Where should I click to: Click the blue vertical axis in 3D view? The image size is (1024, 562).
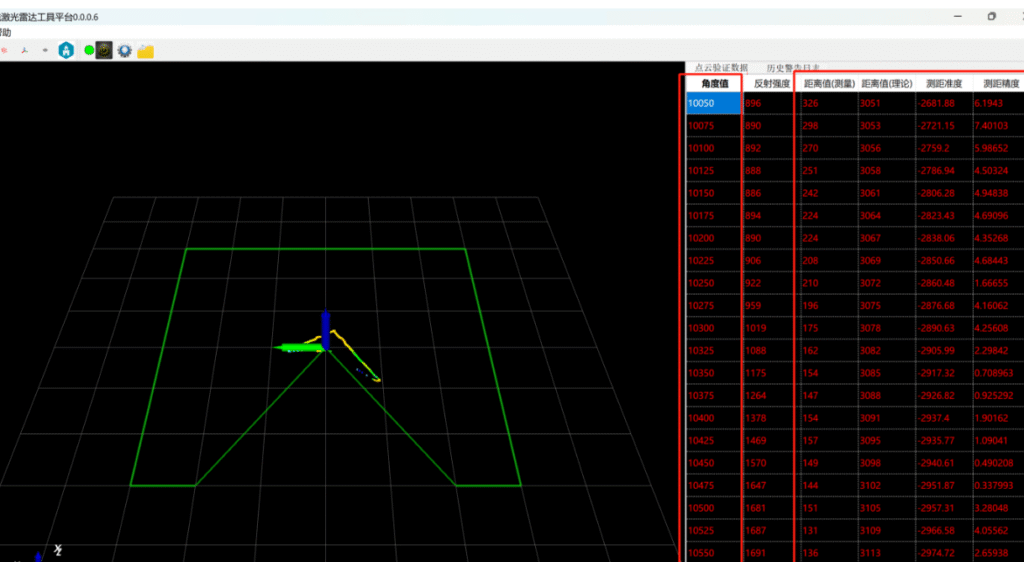(325, 327)
